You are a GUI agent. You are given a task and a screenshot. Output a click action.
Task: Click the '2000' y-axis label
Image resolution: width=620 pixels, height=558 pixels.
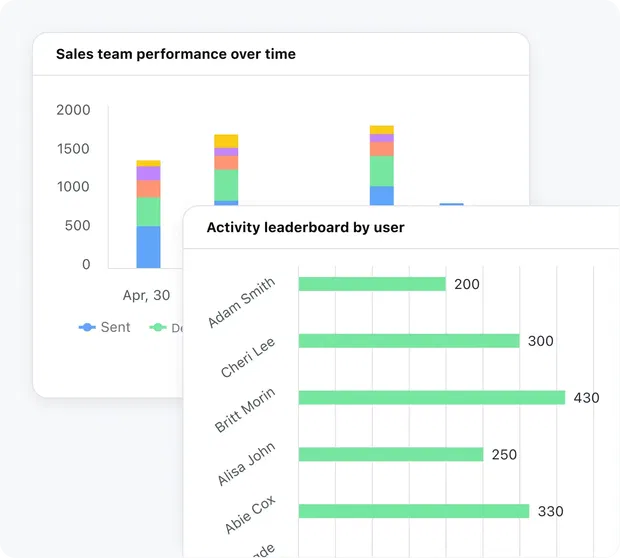(x=73, y=110)
